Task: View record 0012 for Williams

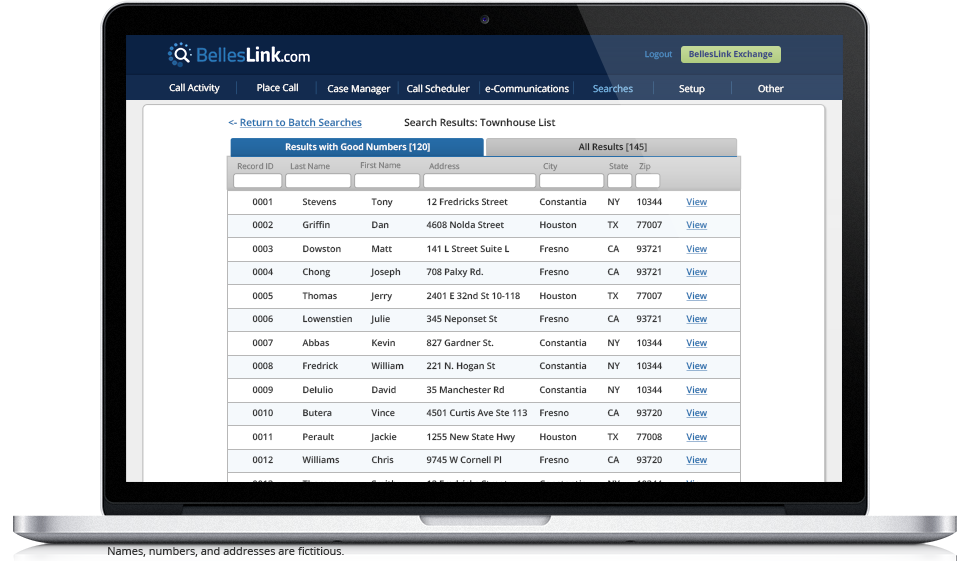Action: [696, 460]
